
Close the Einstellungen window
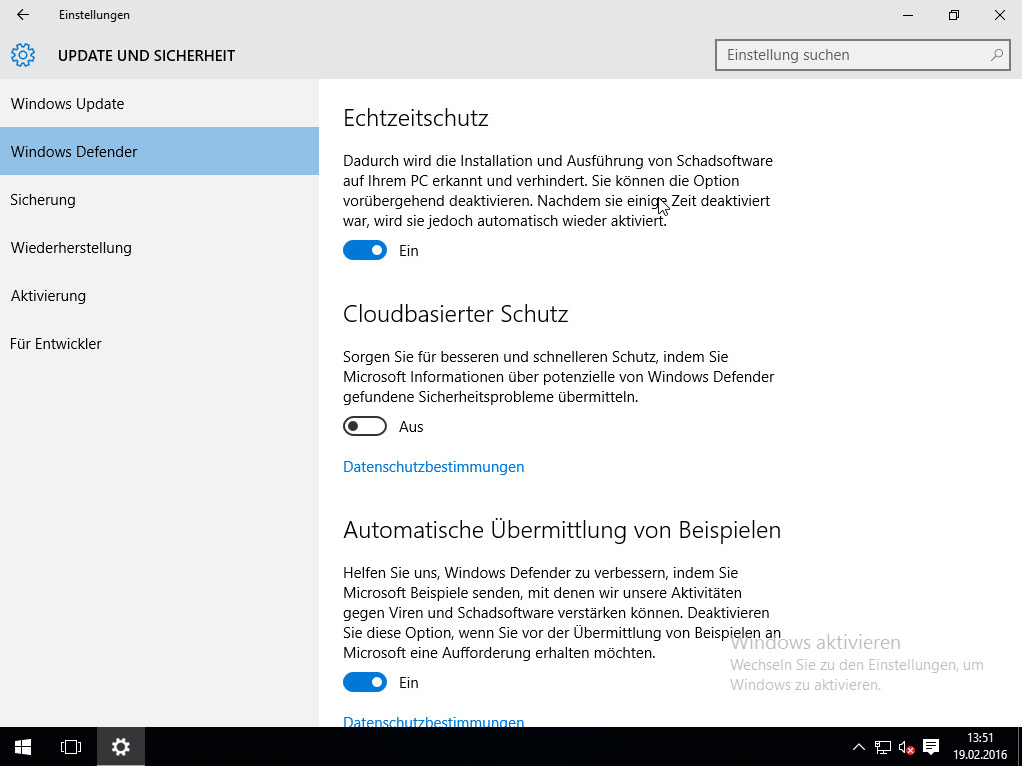(x=1000, y=15)
